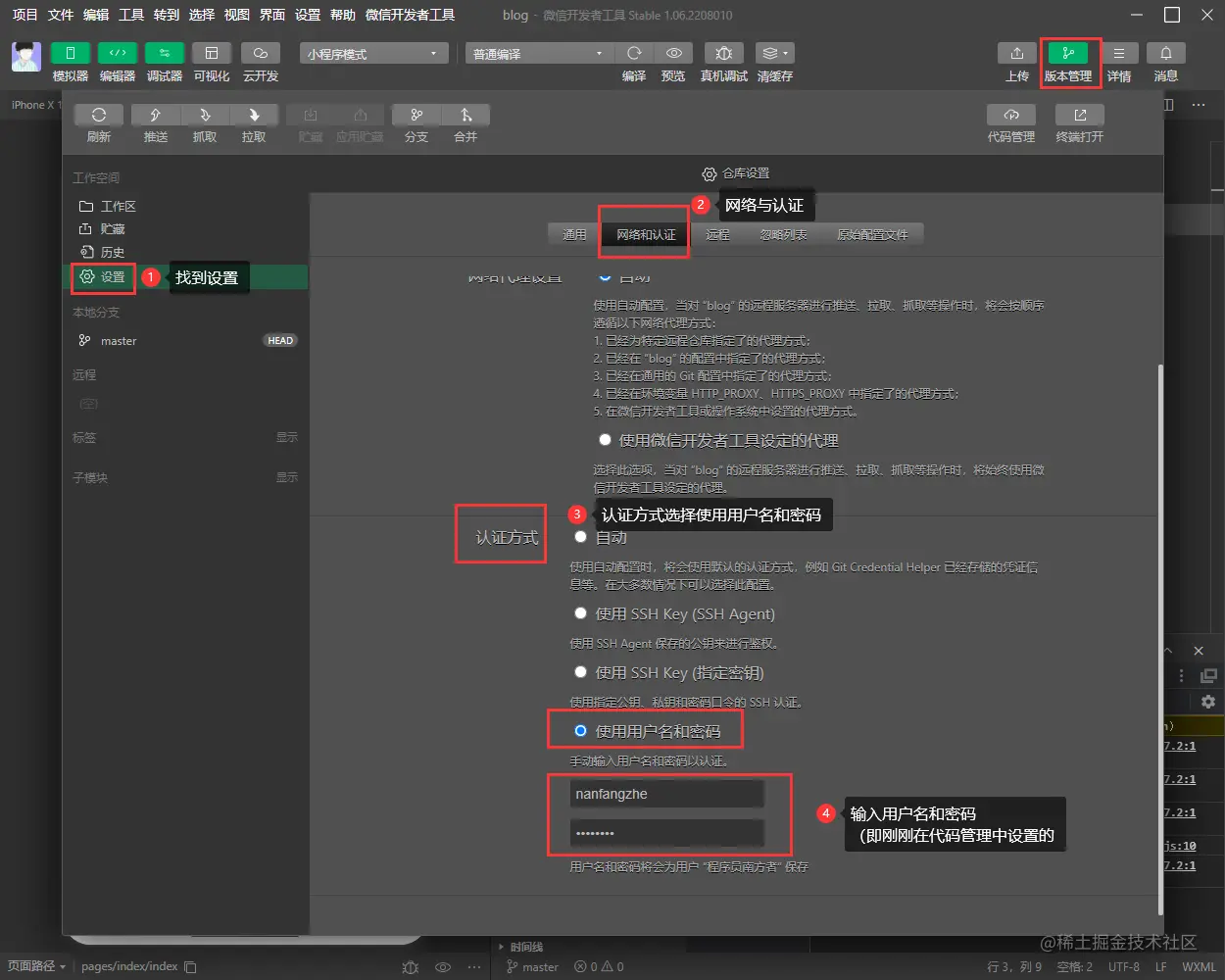Open the 帮助 menu
The width and height of the screenshot is (1225, 980).
[343, 15]
